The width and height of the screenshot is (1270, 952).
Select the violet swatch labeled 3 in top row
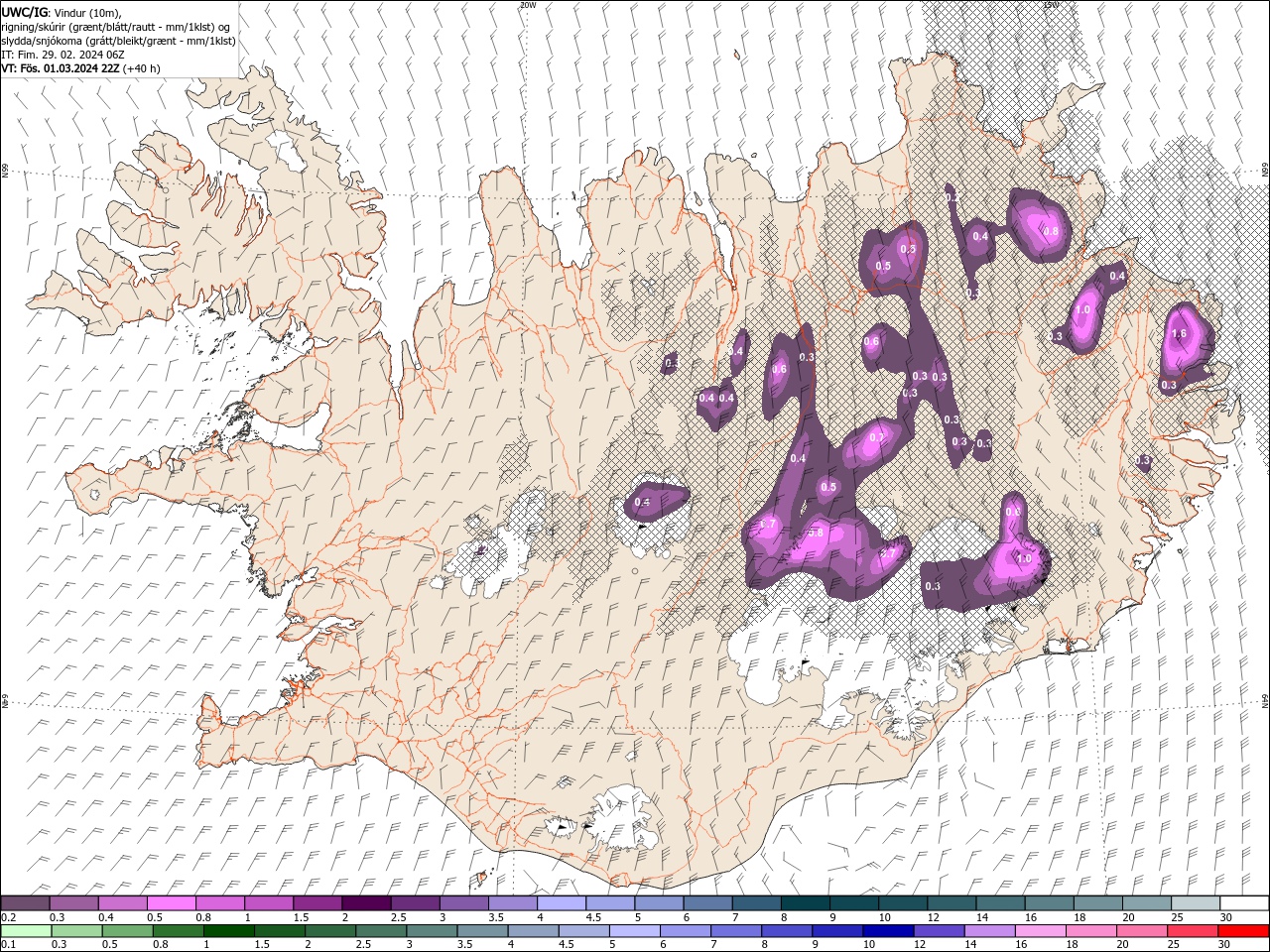point(464,903)
